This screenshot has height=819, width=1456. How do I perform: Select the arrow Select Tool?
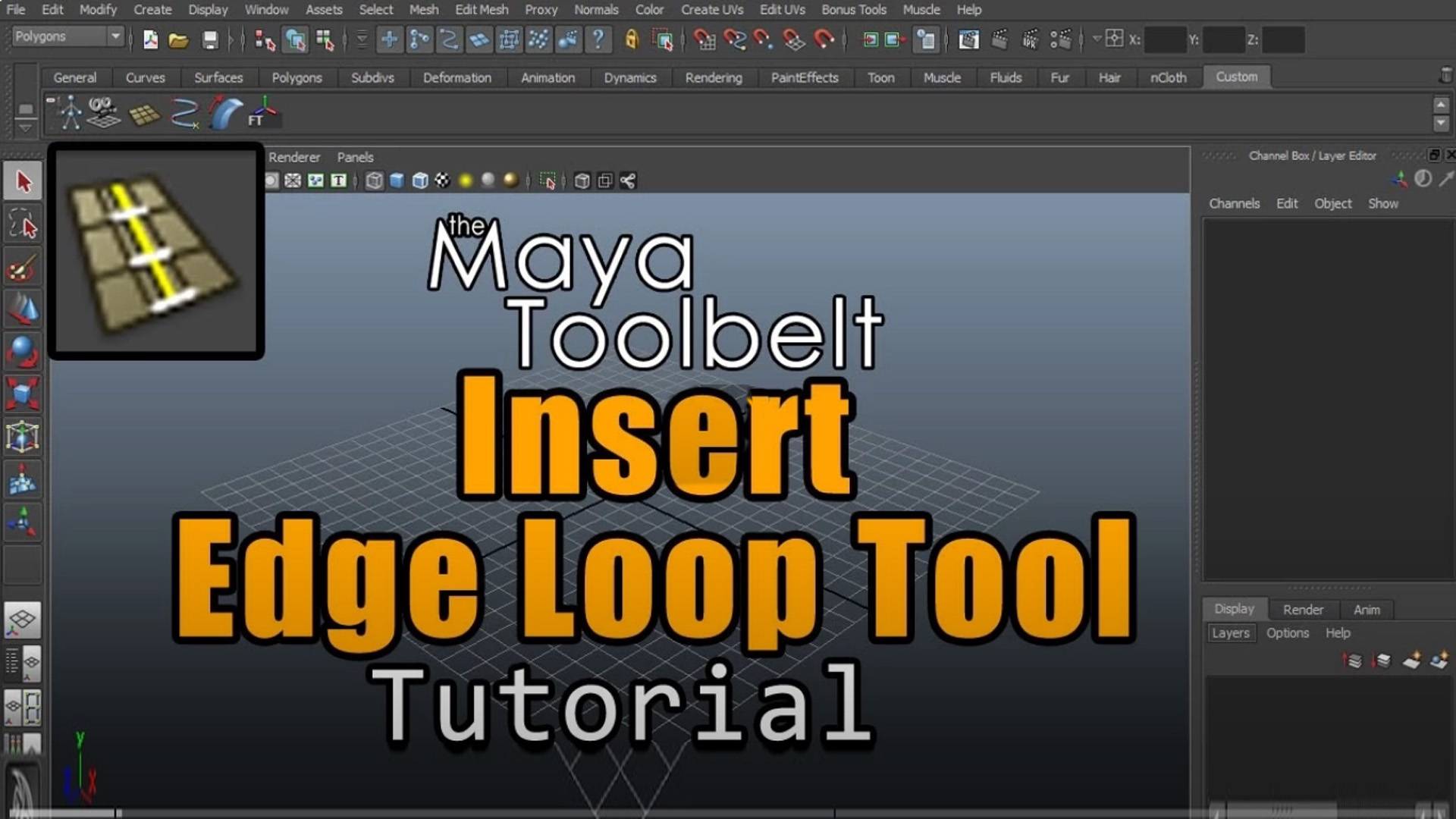click(23, 182)
